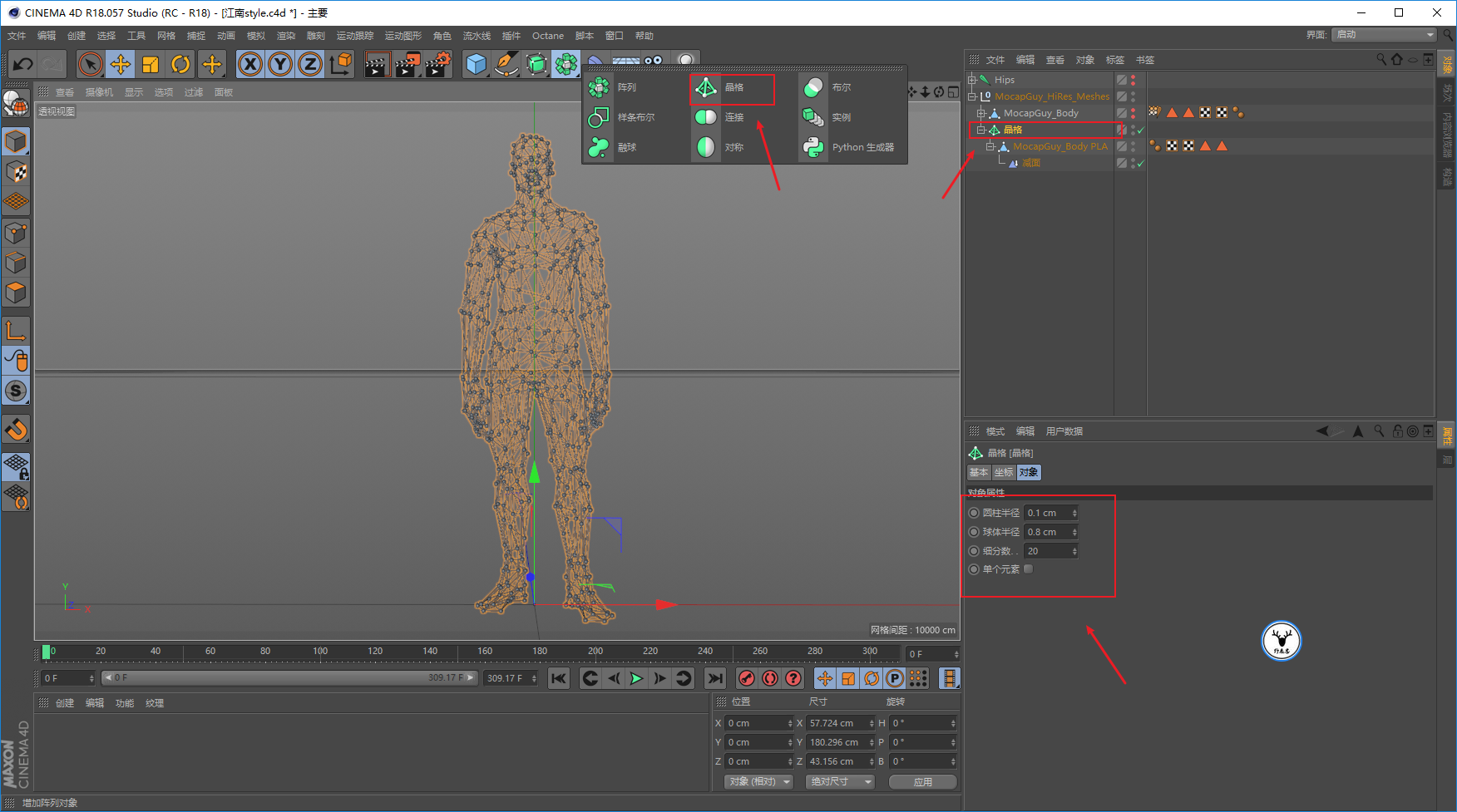Click the record active objects button
Viewport: 1457px width, 812px height.
point(747,678)
